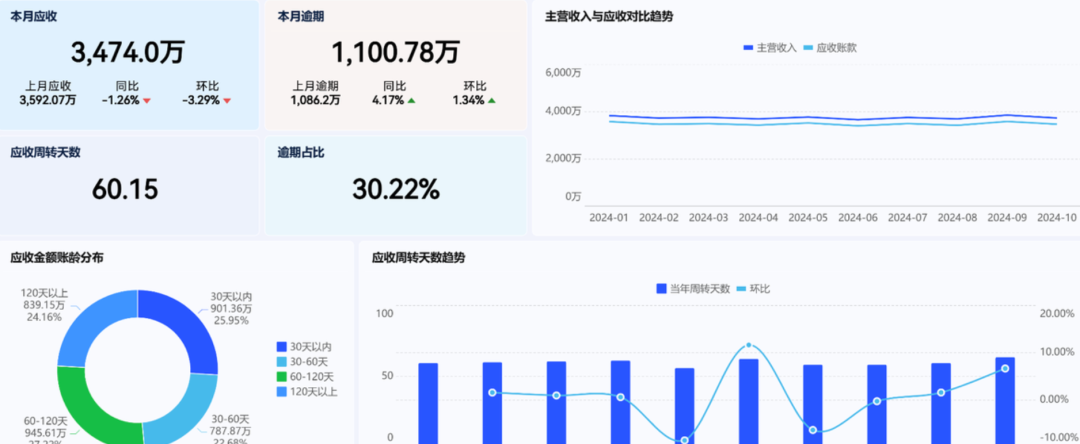Click the 2024-05 x-axis label

point(808,217)
